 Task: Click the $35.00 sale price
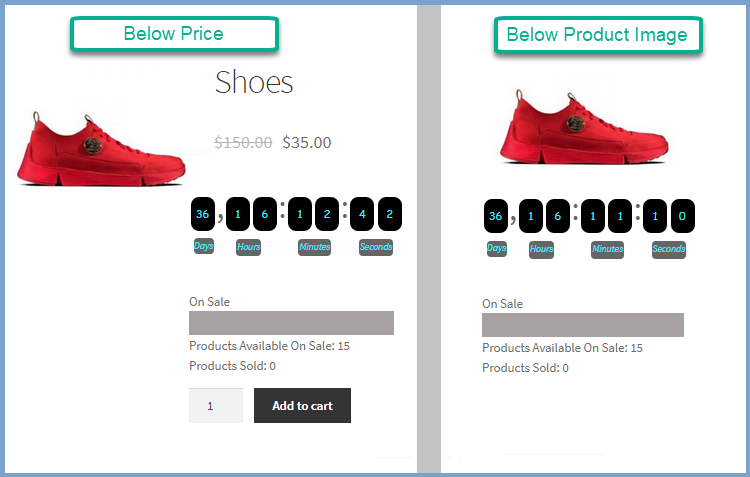point(306,142)
